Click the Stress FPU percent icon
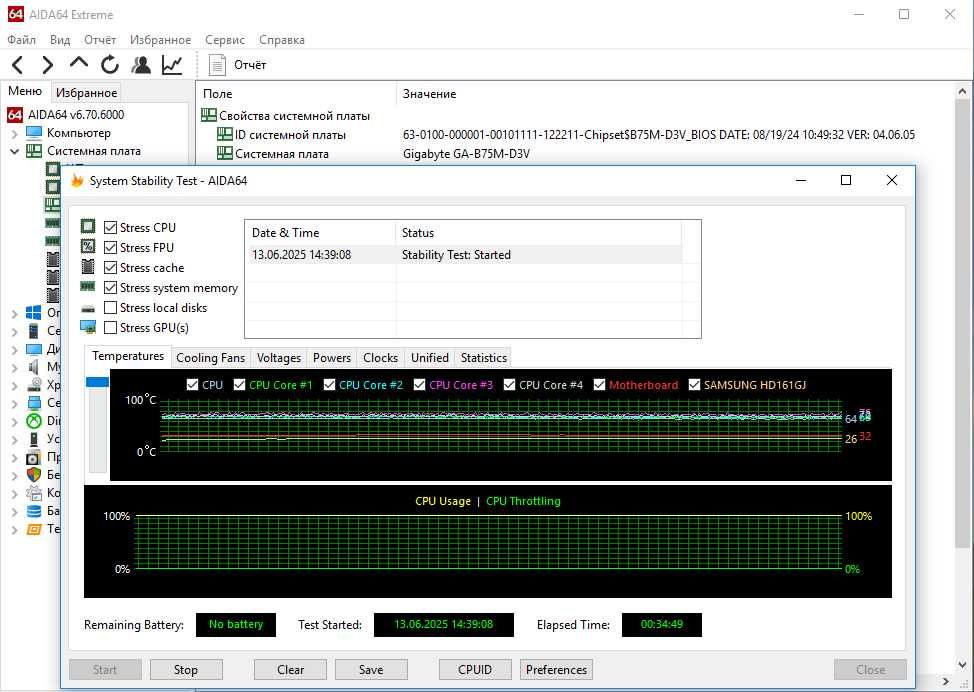This screenshot has width=974, height=692. [88, 247]
